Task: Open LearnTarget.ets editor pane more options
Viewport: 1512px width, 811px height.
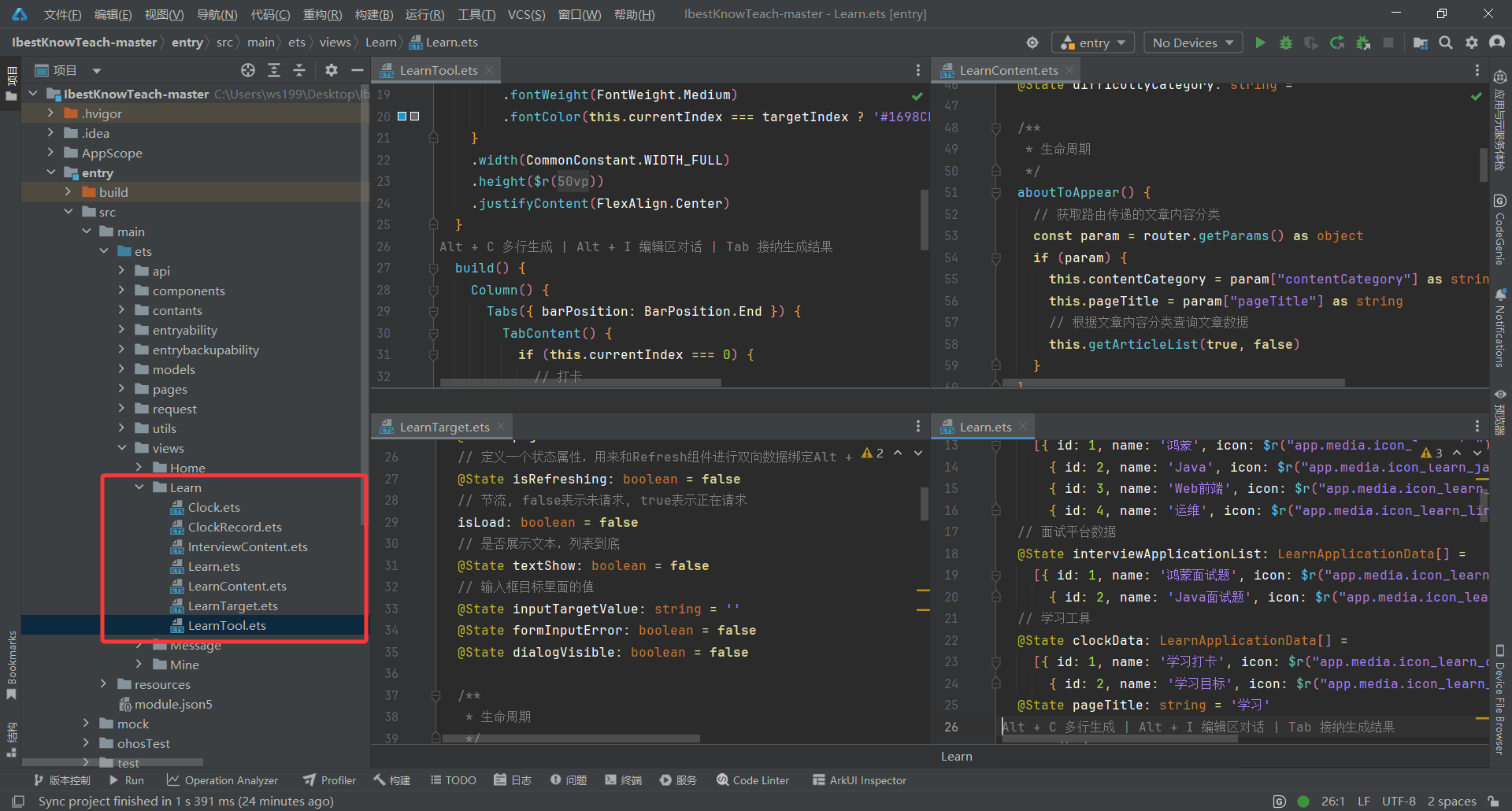Action: (x=918, y=426)
